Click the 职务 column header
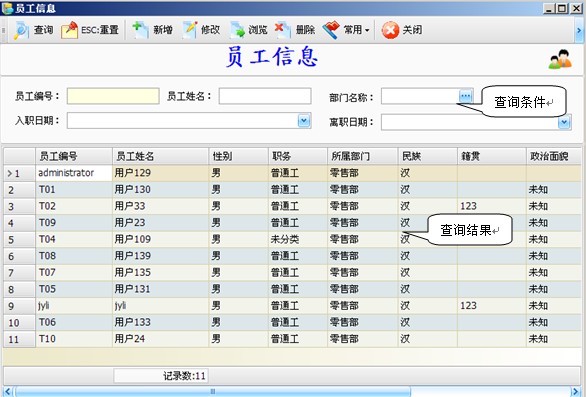Image resolution: width=586 pixels, height=397 pixels. [298, 156]
